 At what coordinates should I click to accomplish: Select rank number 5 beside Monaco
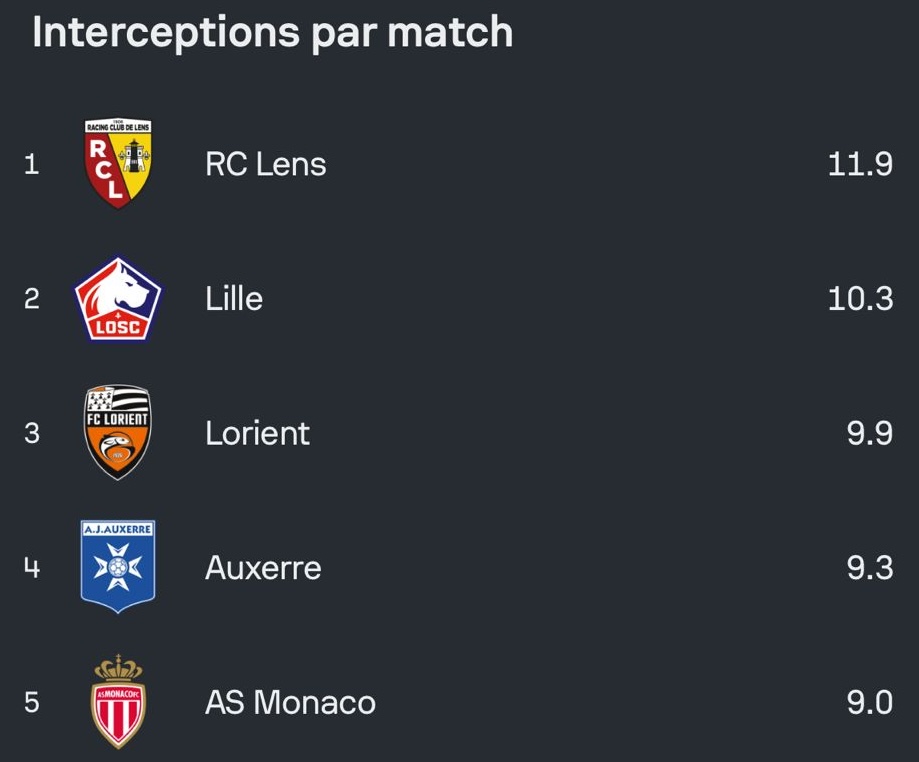point(32,702)
